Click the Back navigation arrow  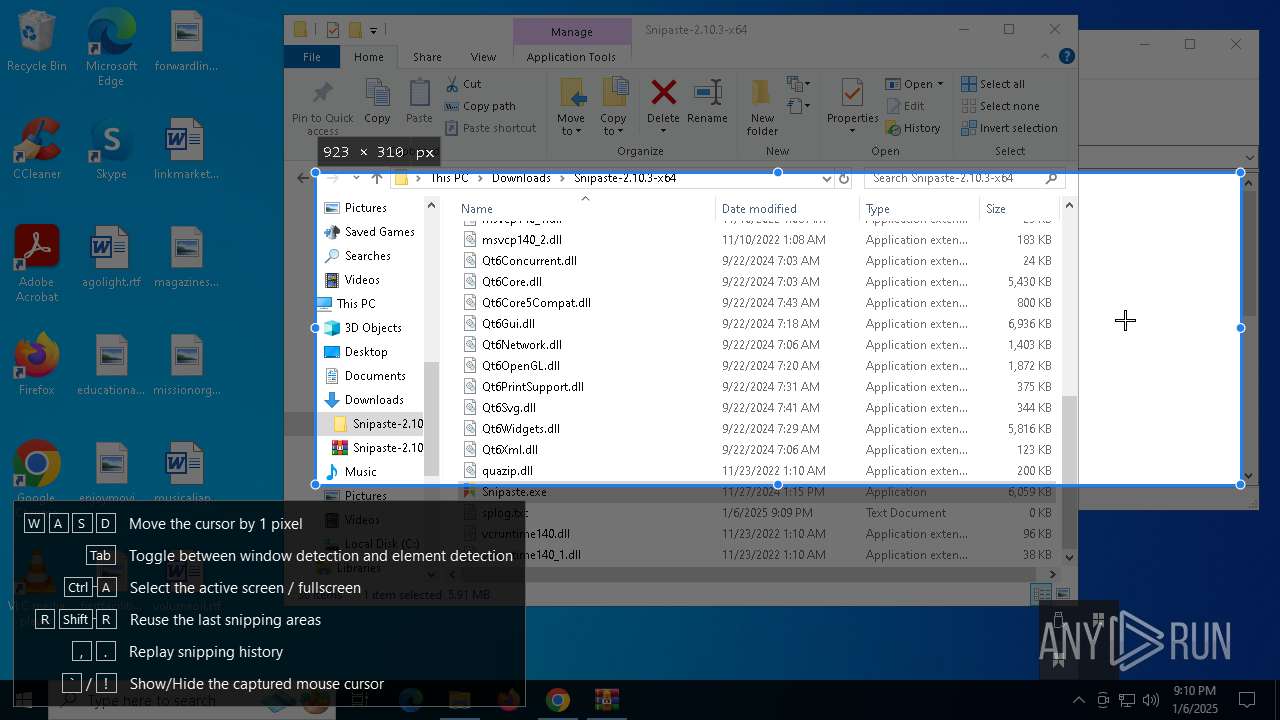[304, 178]
